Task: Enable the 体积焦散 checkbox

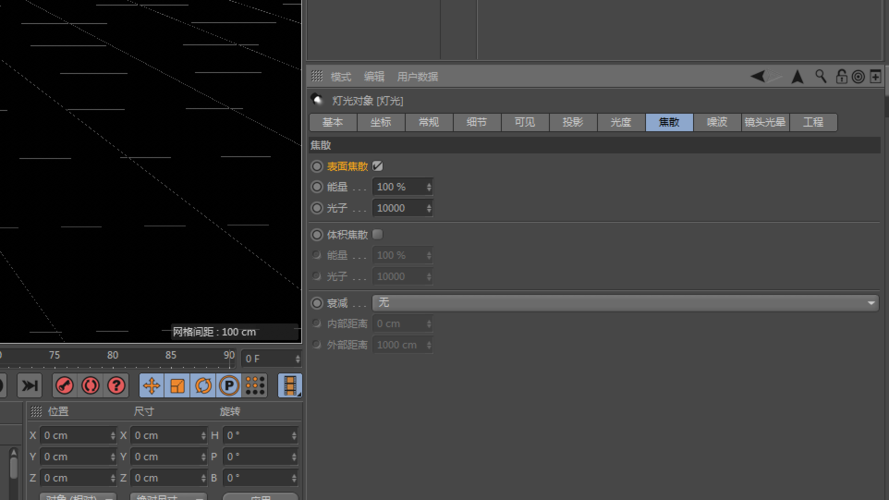Action: [x=378, y=234]
